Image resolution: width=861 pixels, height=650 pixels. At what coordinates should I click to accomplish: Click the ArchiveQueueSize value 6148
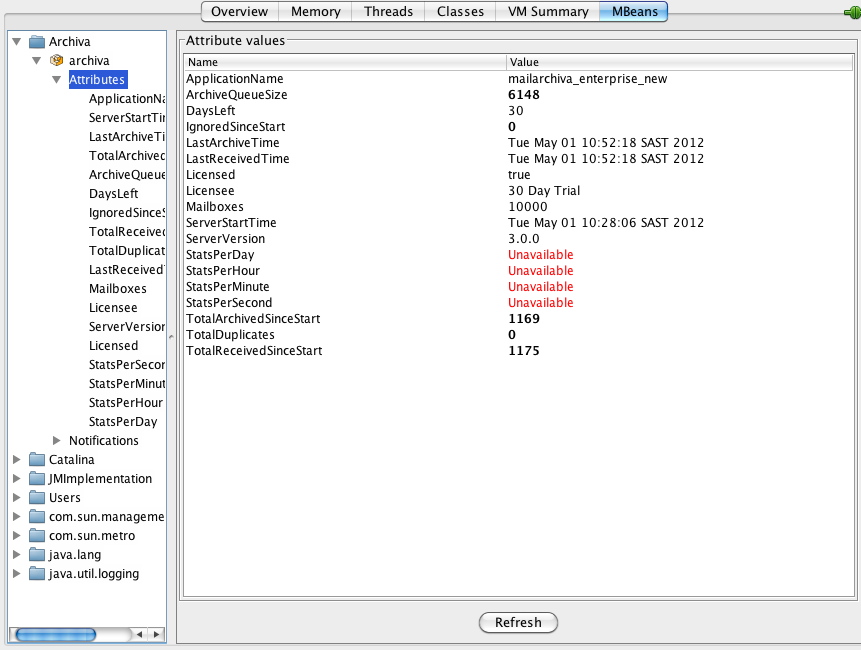pyautogui.click(x=524, y=95)
